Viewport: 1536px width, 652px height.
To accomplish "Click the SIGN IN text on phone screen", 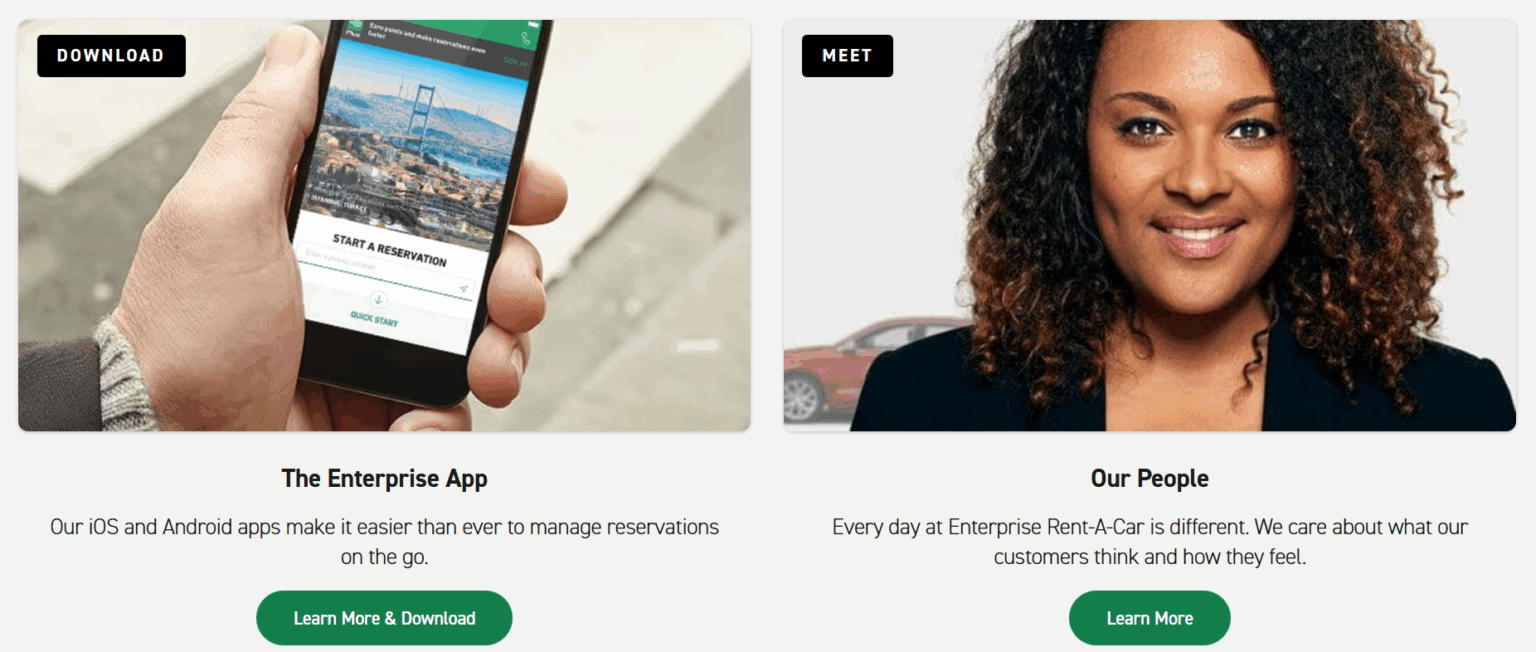I will coord(514,62).
